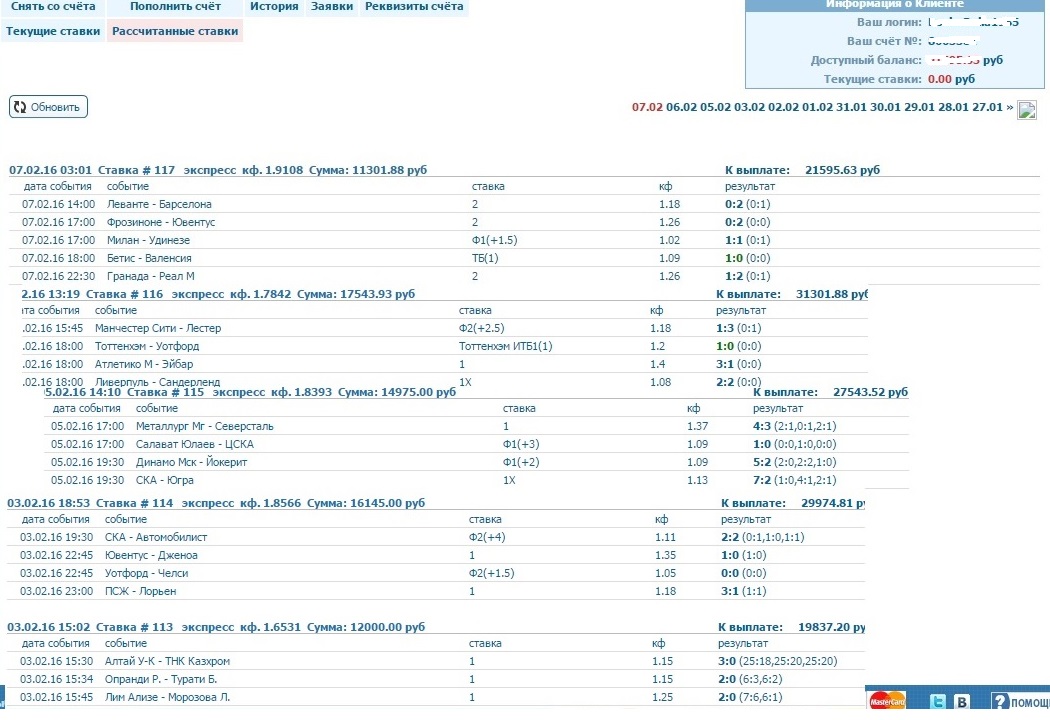Click event Салават Юлаев - ЦСКА
Screen dimensions: 1050x720
194,444
